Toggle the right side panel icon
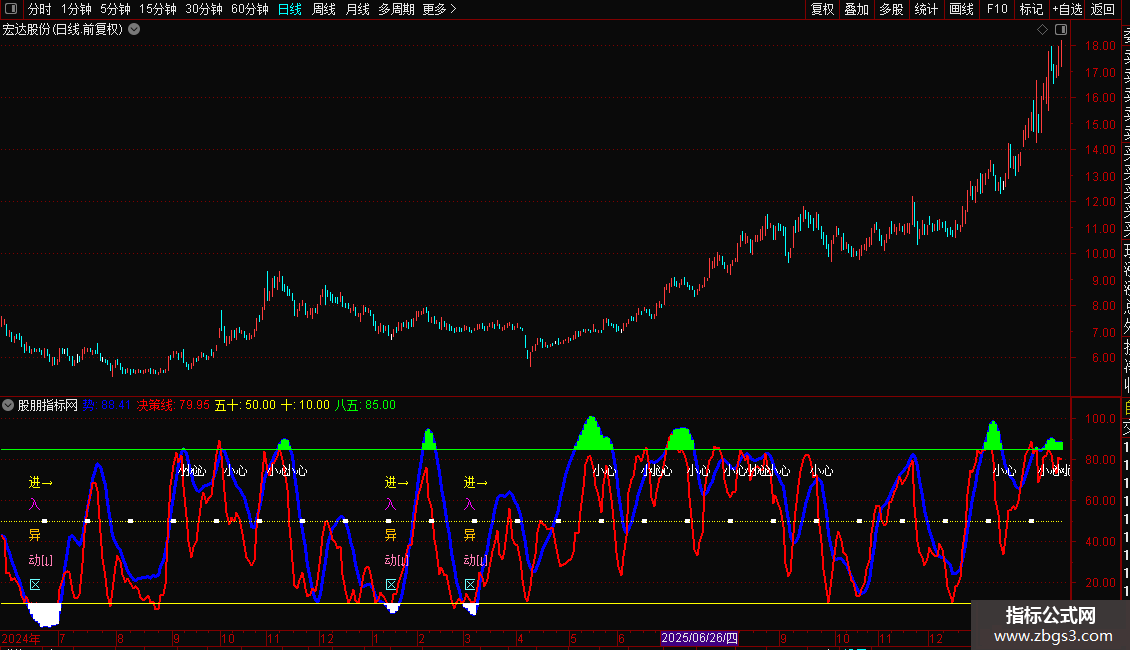This screenshot has width=1130, height=650. tap(1061, 30)
